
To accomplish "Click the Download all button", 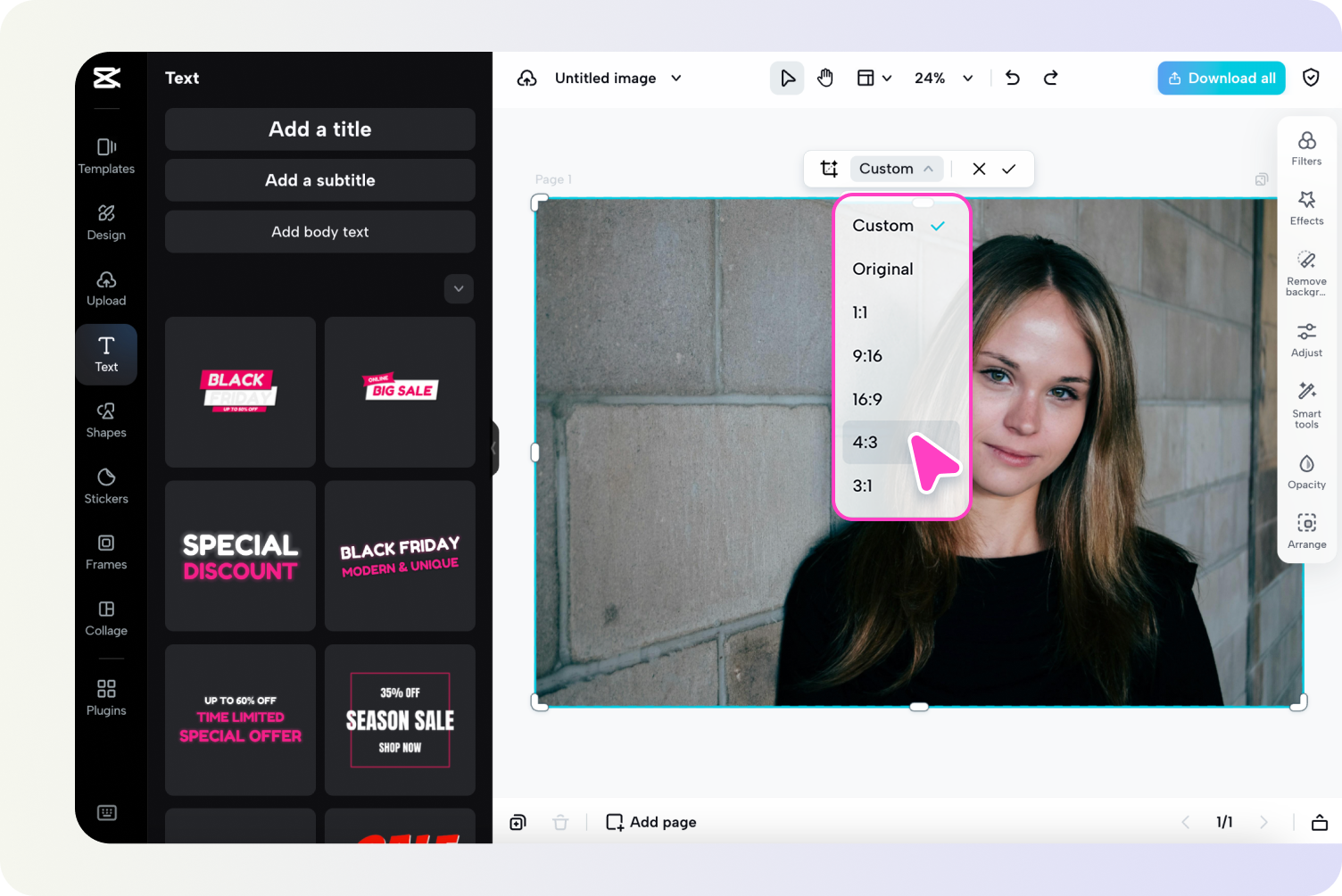I will (1222, 79).
